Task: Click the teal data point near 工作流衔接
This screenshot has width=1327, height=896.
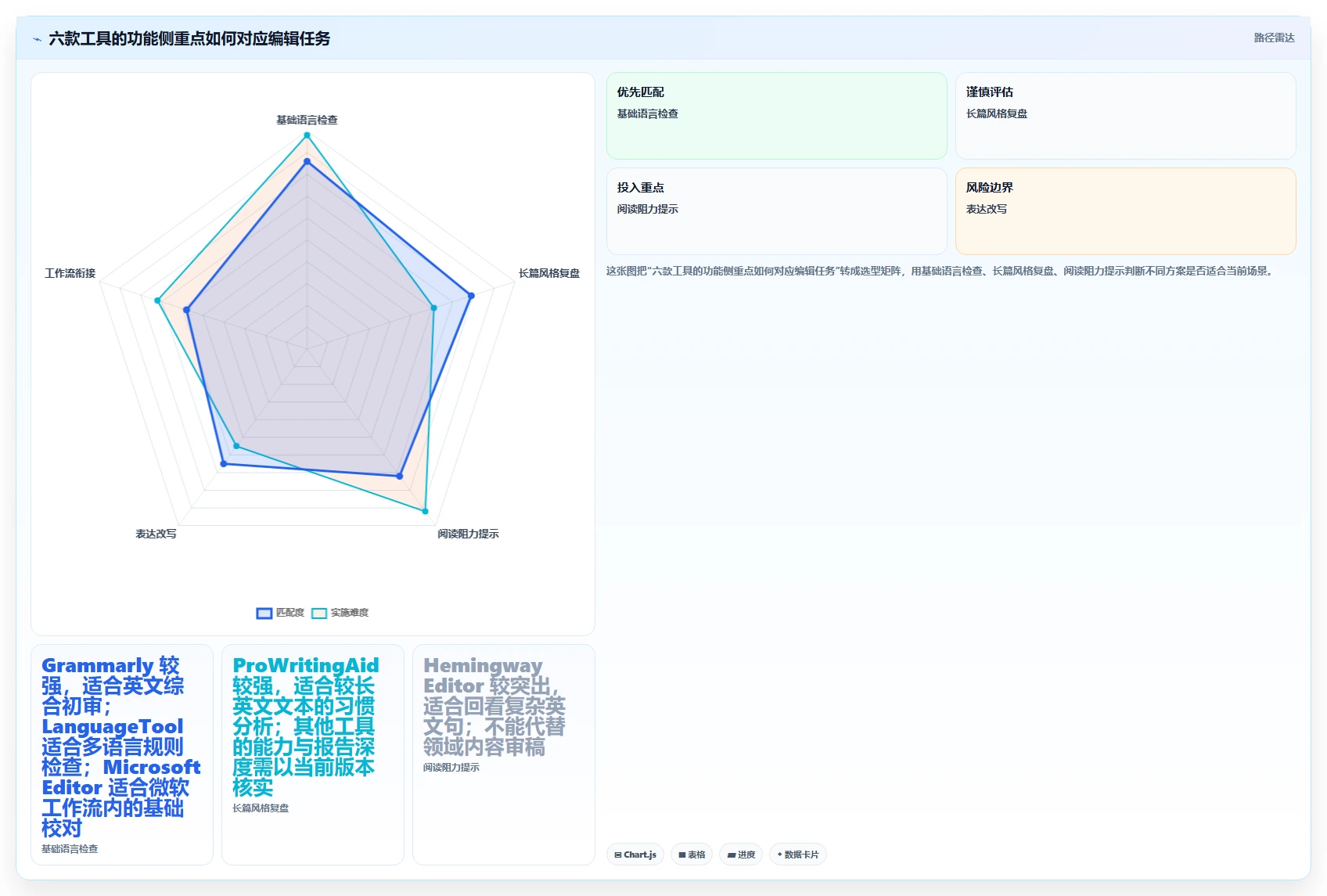Action: click(x=157, y=300)
